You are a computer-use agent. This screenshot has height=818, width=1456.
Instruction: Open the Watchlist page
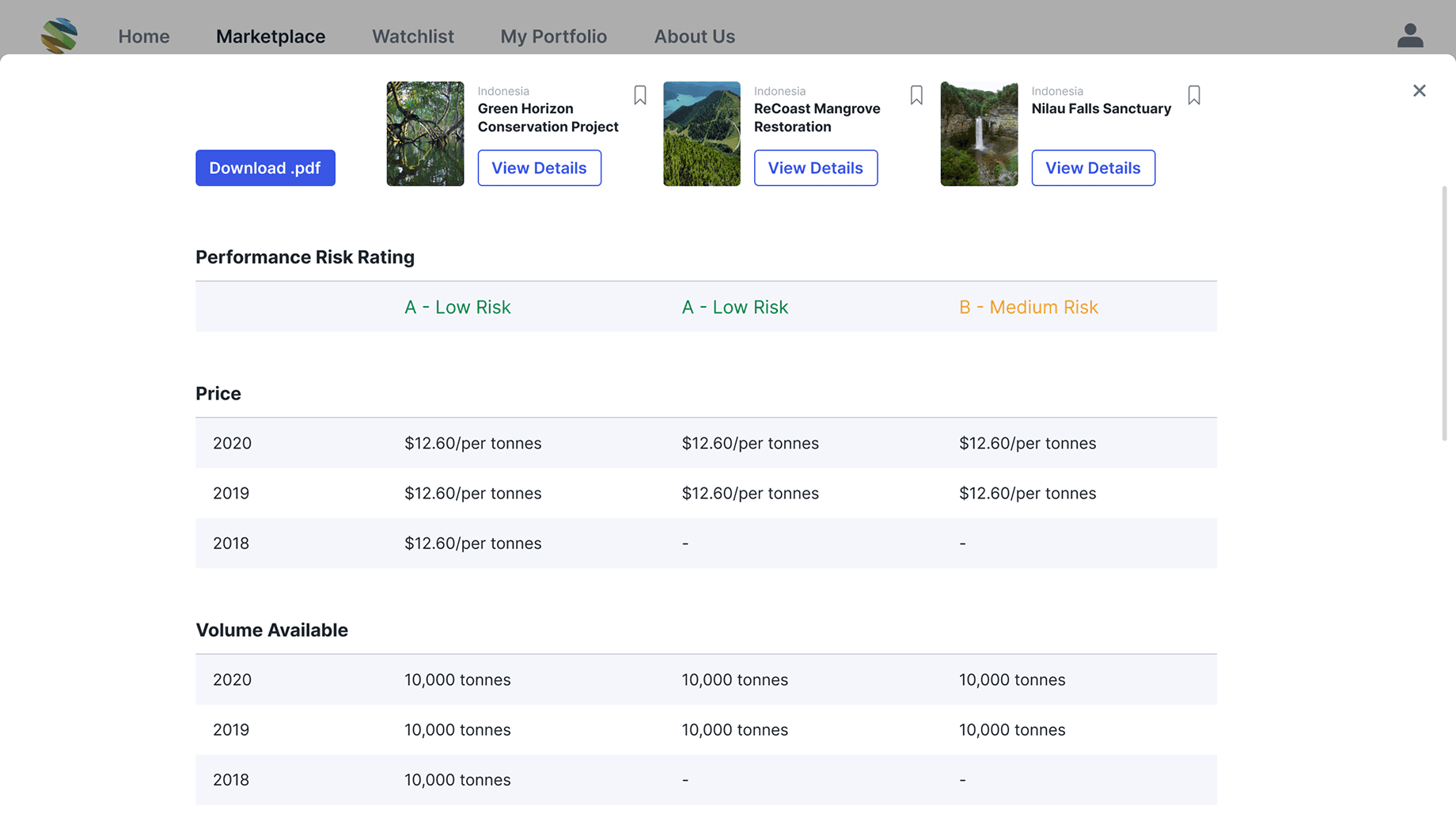click(413, 36)
